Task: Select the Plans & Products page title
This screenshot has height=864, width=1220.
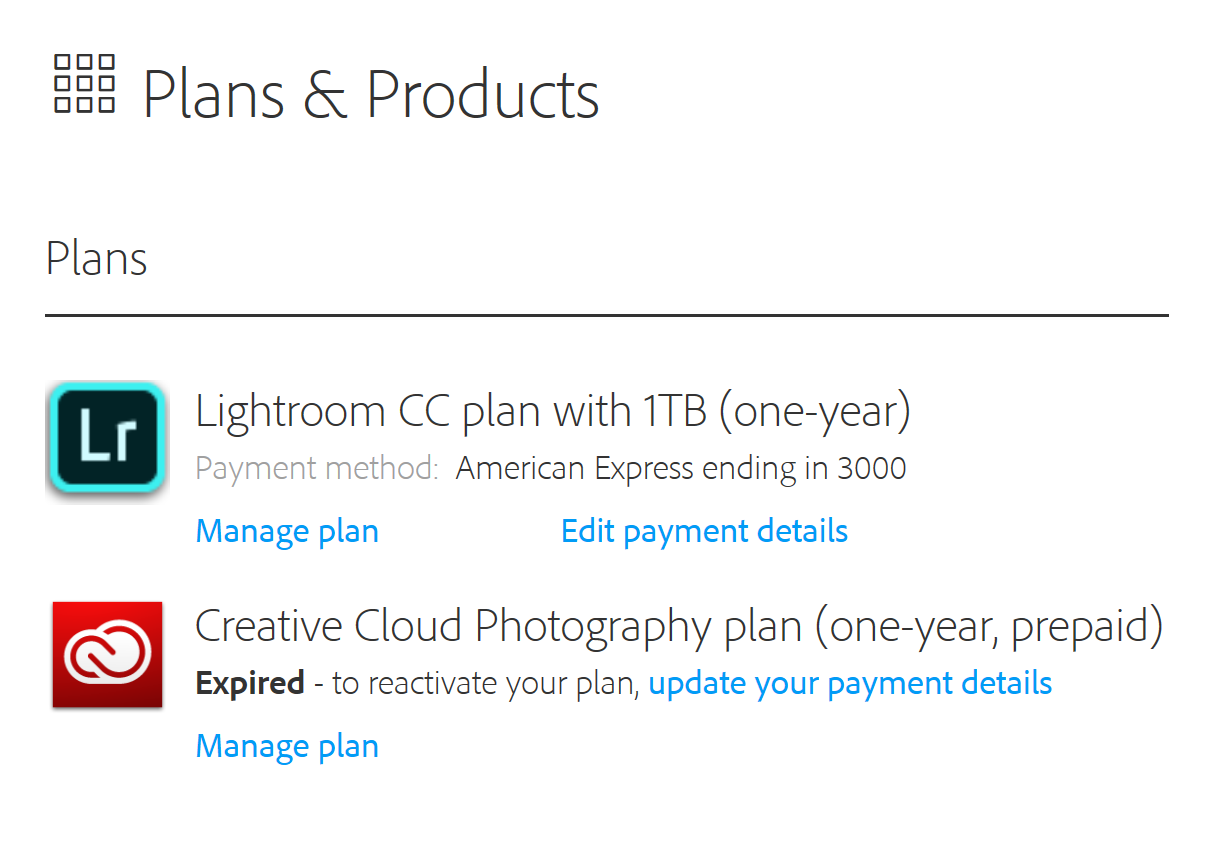Action: [371, 93]
